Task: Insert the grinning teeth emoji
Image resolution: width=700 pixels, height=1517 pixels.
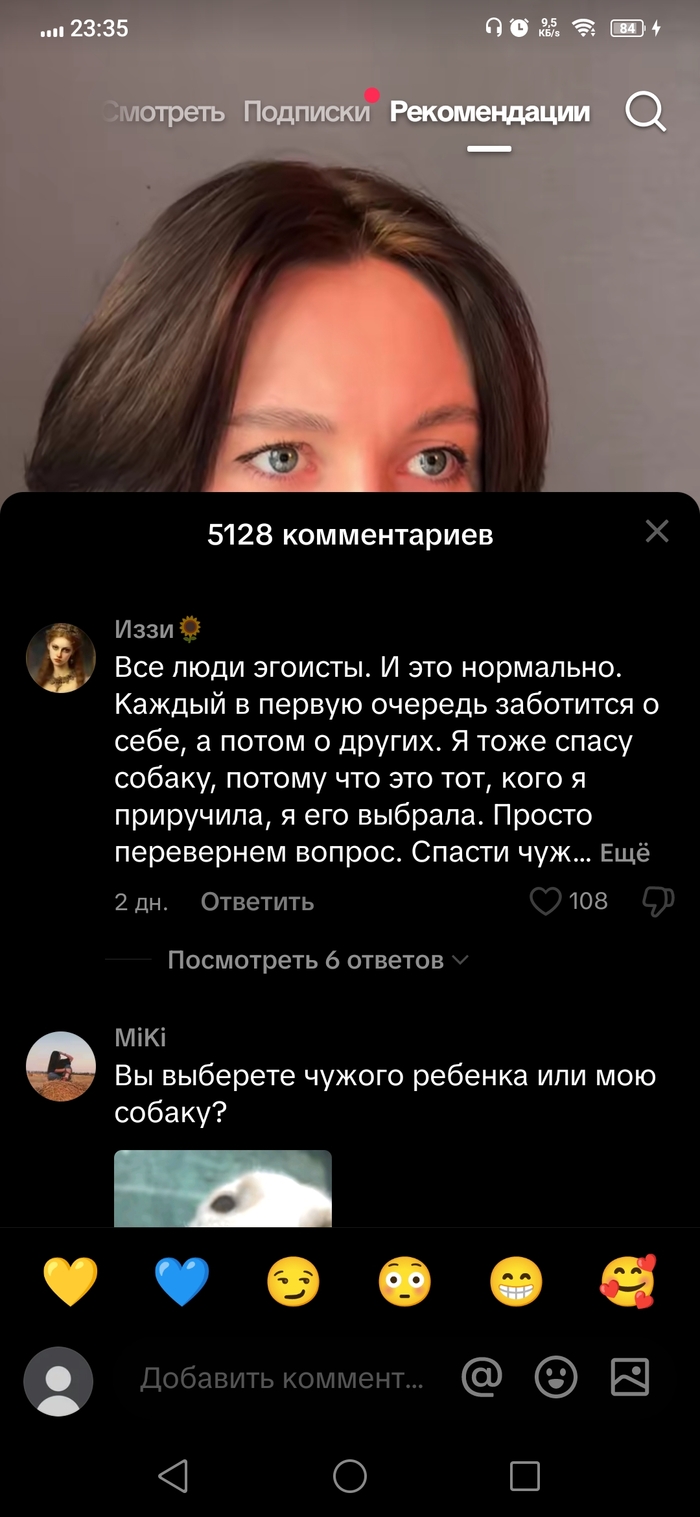Action: tap(516, 1282)
